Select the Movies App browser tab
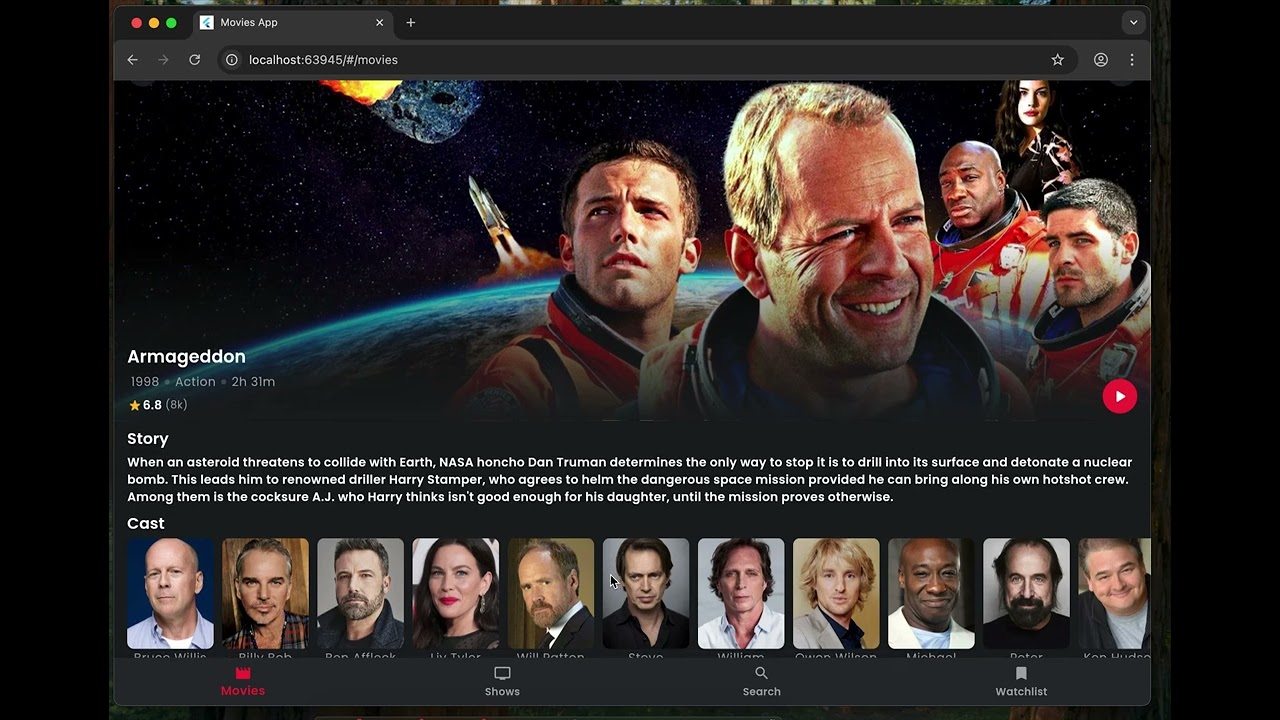The width and height of the screenshot is (1280, 720). click(292, 22)
